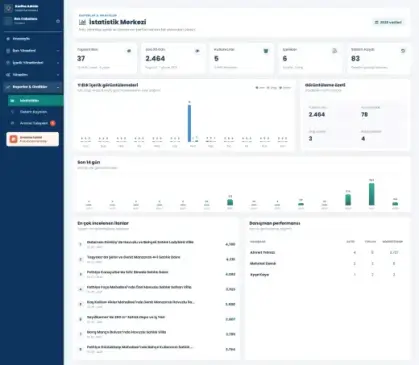The height and width of the screenshot is (365, 419).
Task: Click the Danışman performansı heading
Action: pyautogui.click(x=275, y=223)
